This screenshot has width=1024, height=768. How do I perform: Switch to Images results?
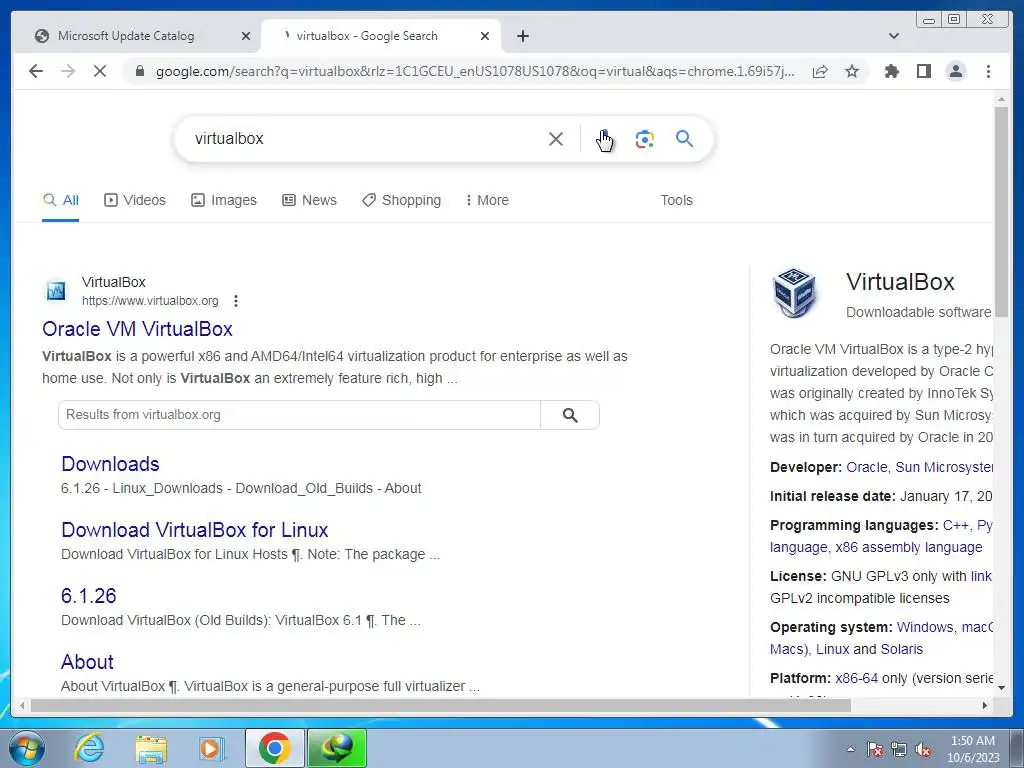(223, 200)
